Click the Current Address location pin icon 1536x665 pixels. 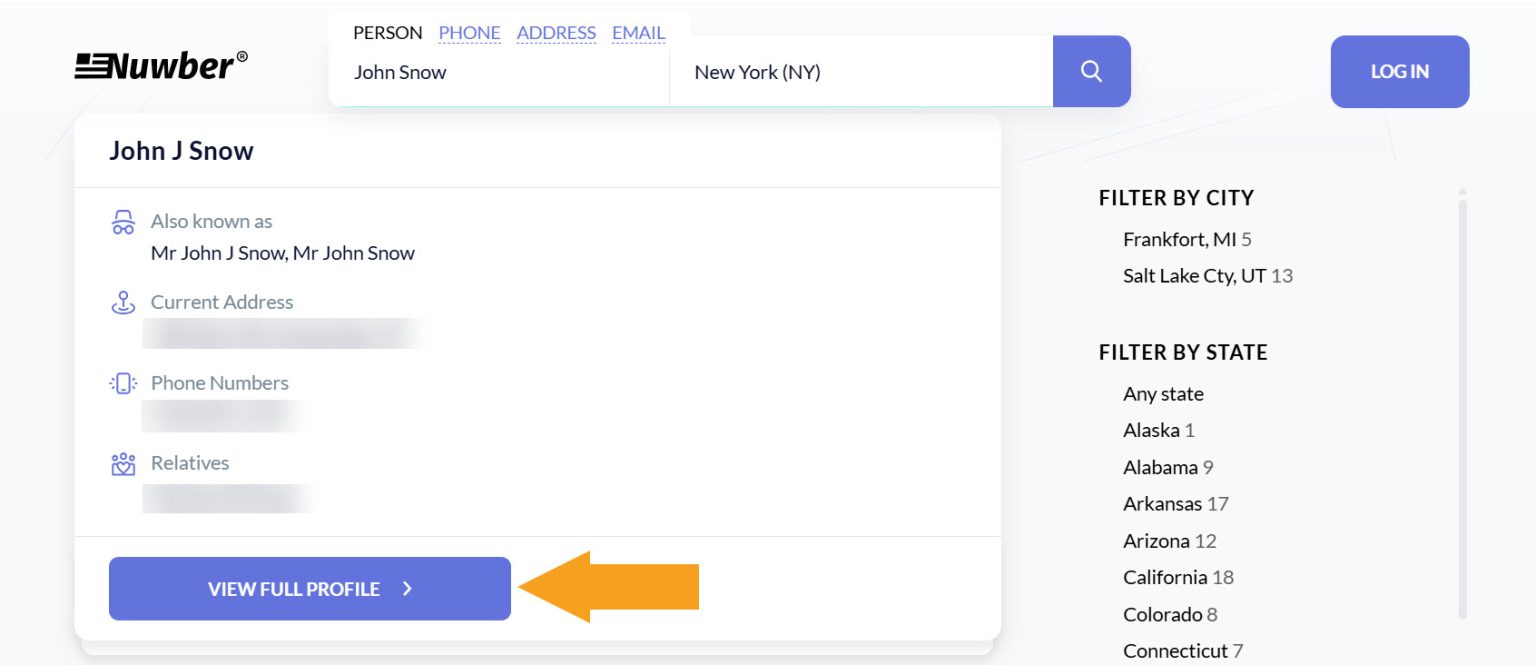[122, 301]
